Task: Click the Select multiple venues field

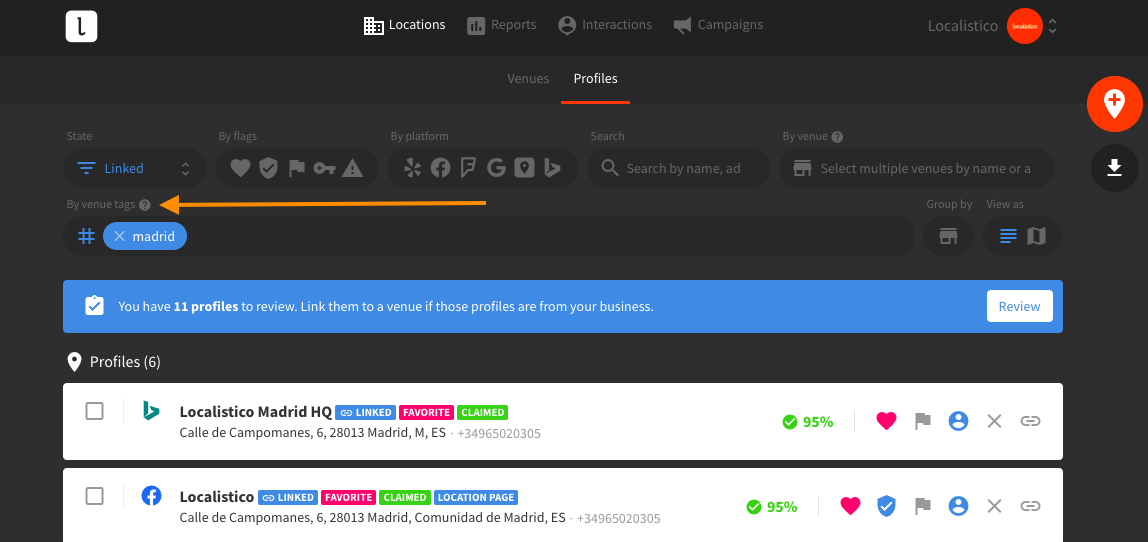Action: click(x=917, y=168)
